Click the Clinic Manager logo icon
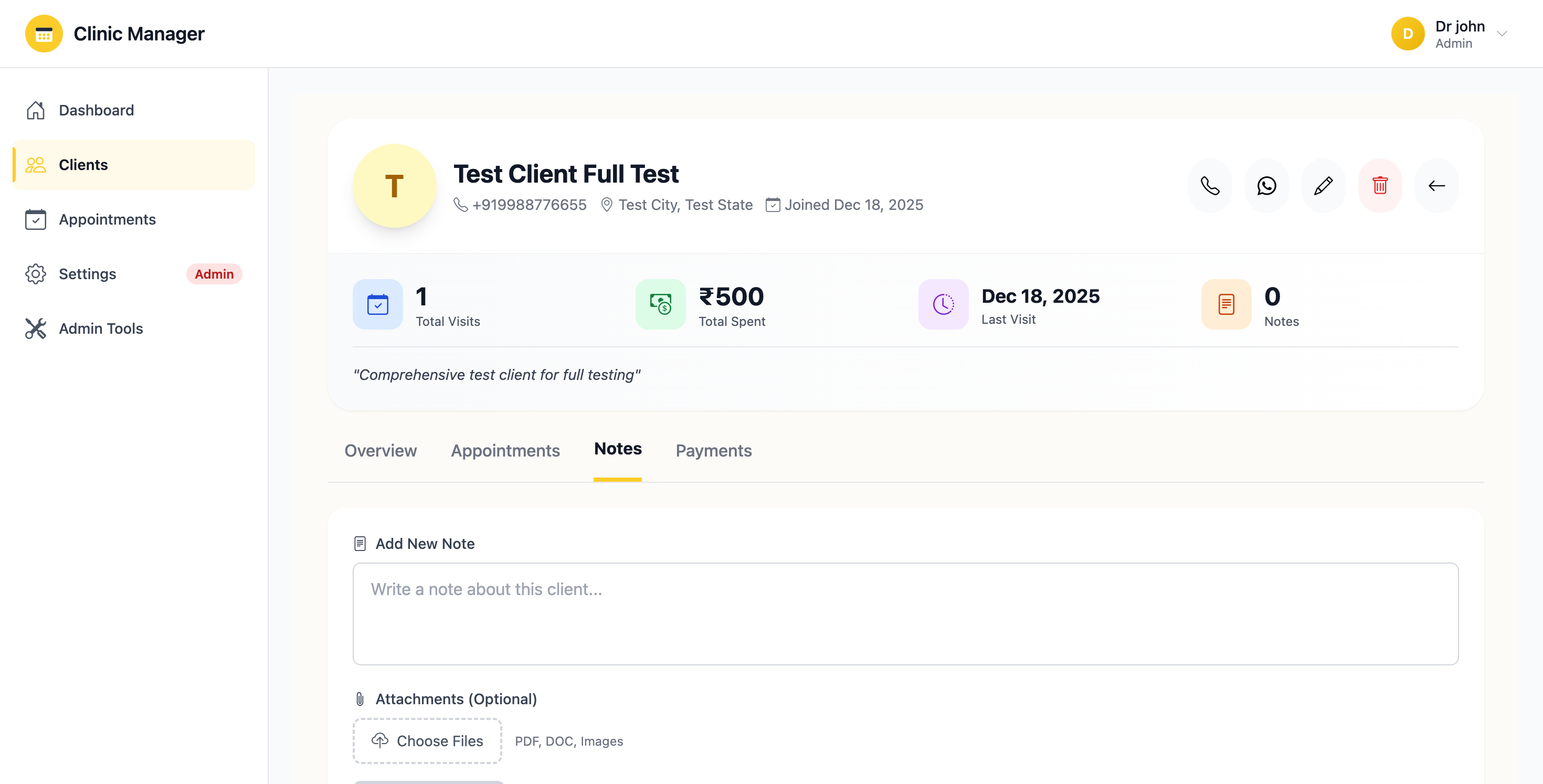Image resolution: width=1543 pixels, height=784 pixels. coord(43,34)
